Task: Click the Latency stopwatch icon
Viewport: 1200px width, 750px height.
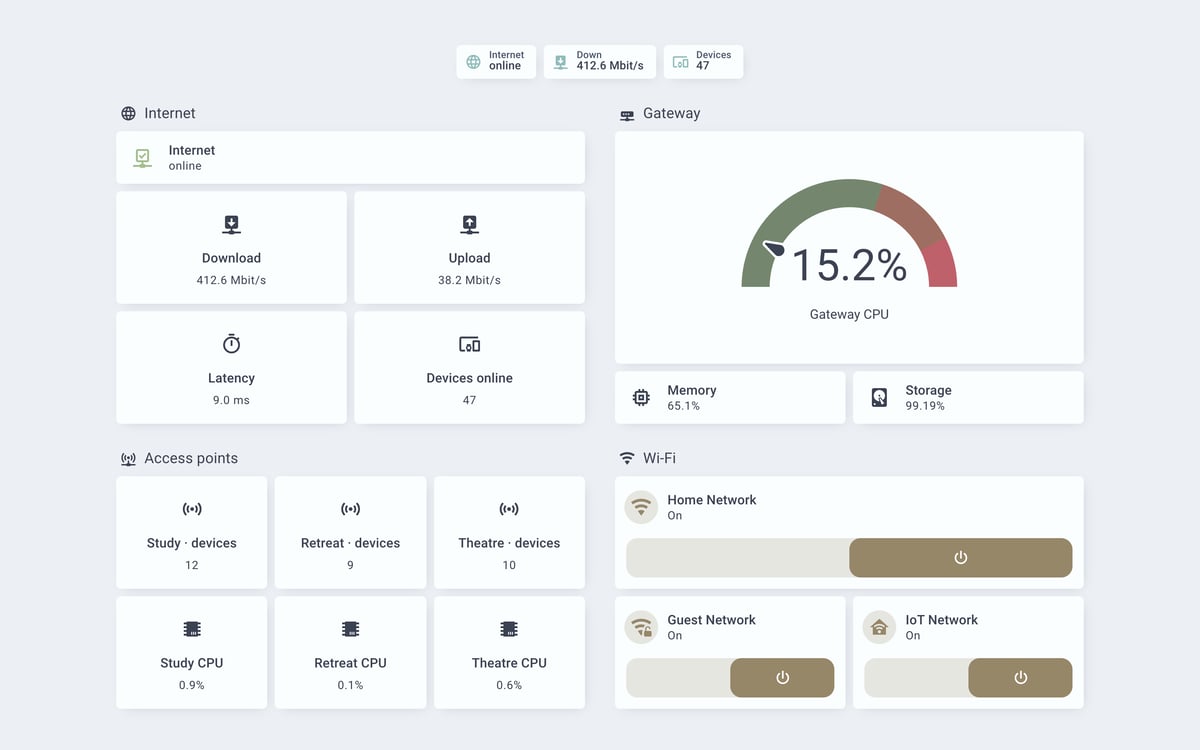Action: click(231, 344)
